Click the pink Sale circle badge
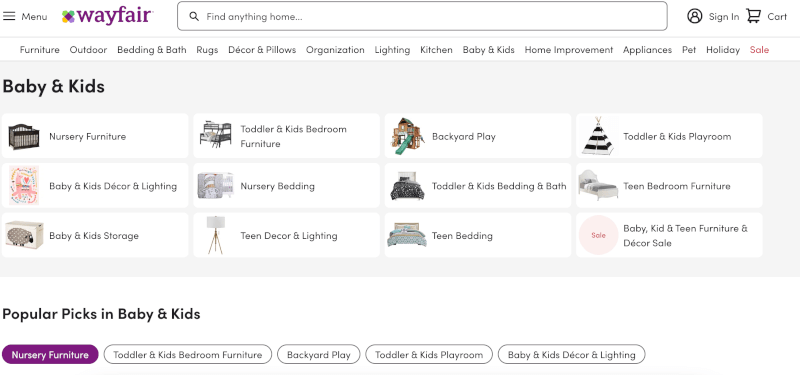Viewport: 800px width, 375px height. tap(598, 235)
